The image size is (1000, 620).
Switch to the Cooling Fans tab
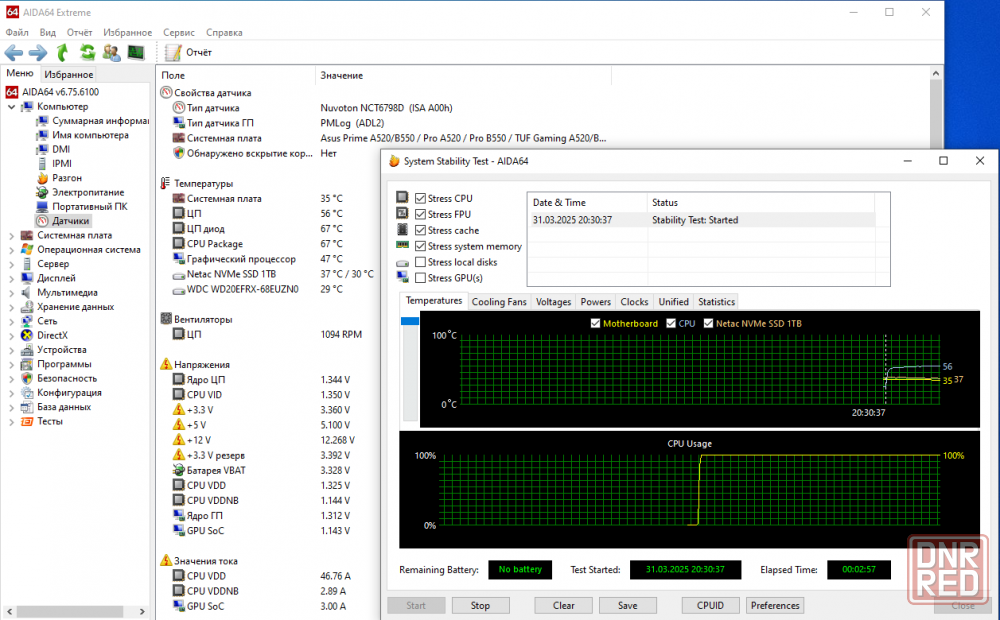[x=499, y=302]
